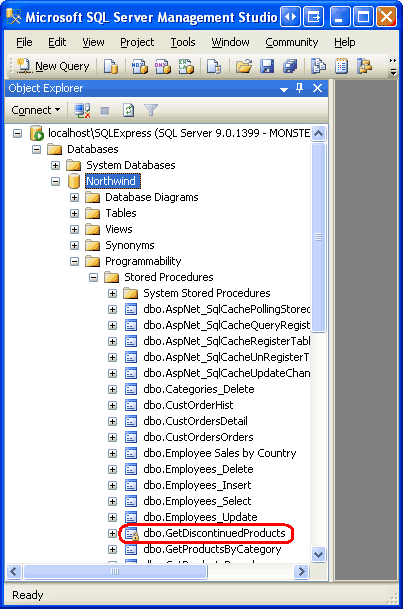Click the Analysis Services XMLA Query icon
The image size is (403, 609).
pos(186,66)
